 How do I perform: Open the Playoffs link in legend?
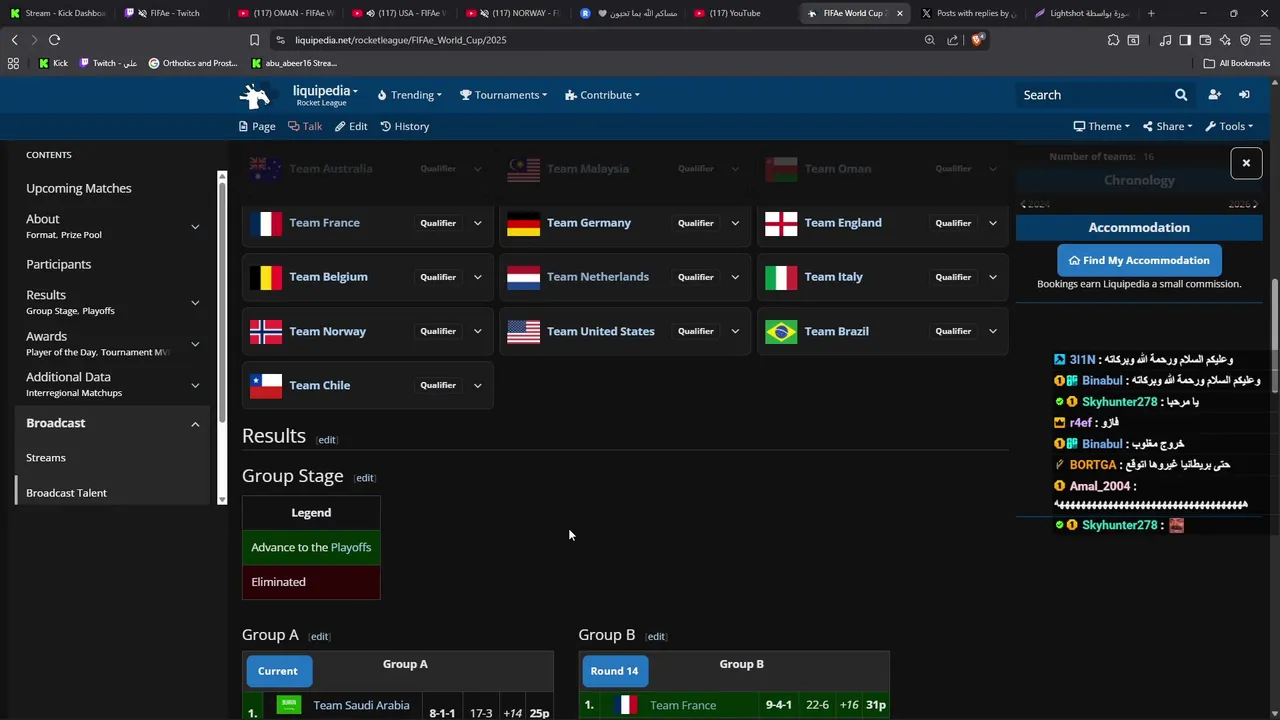point(351,547)
